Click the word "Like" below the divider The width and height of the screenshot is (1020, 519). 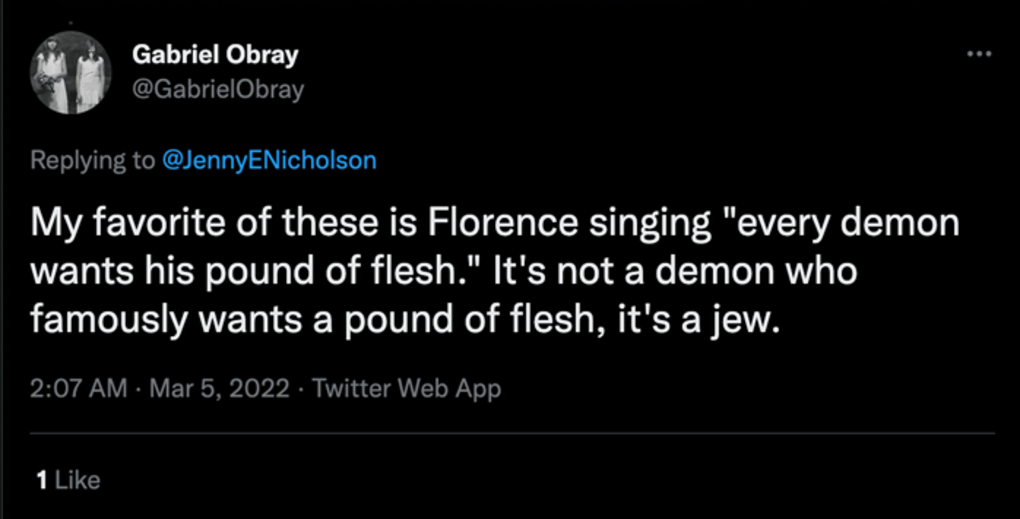pyautogui.click(x=78, y=480)
